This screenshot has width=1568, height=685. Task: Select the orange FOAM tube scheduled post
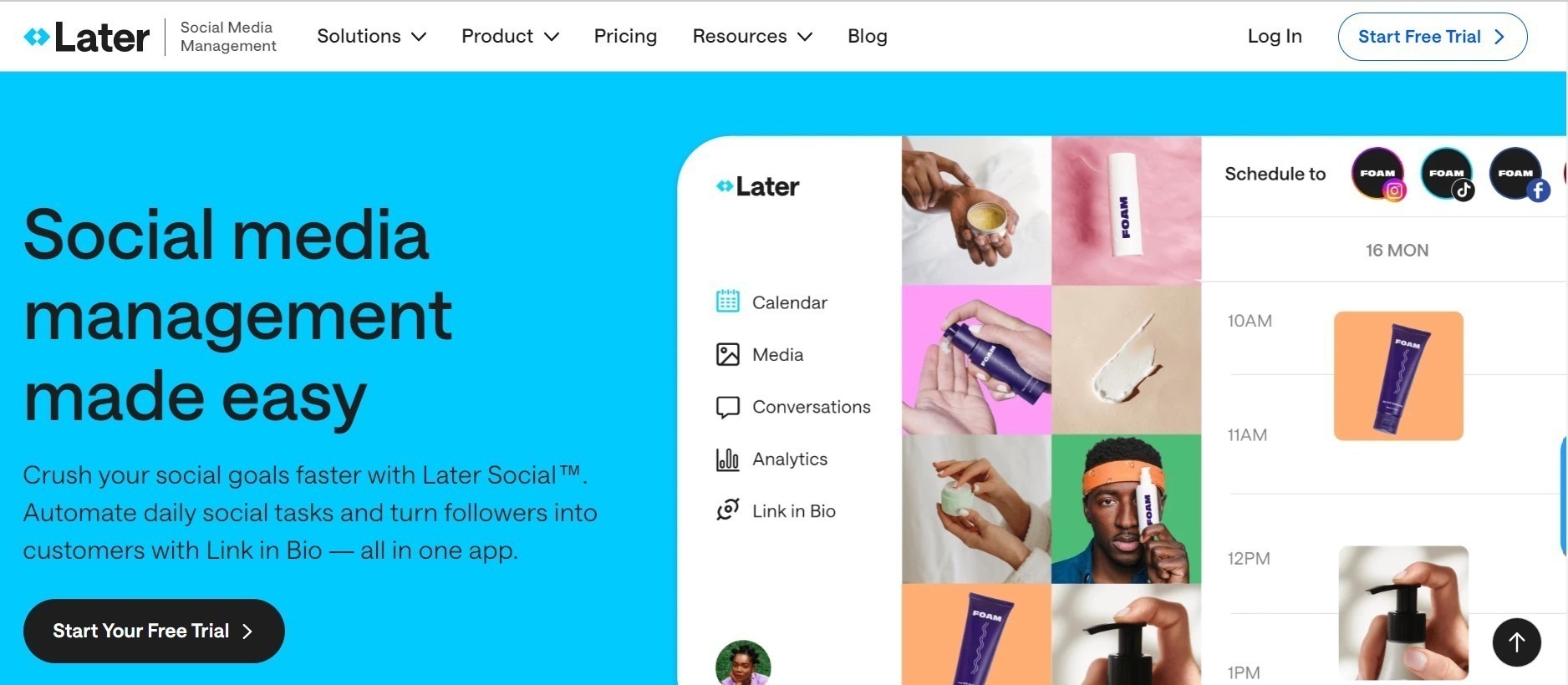1398,376
